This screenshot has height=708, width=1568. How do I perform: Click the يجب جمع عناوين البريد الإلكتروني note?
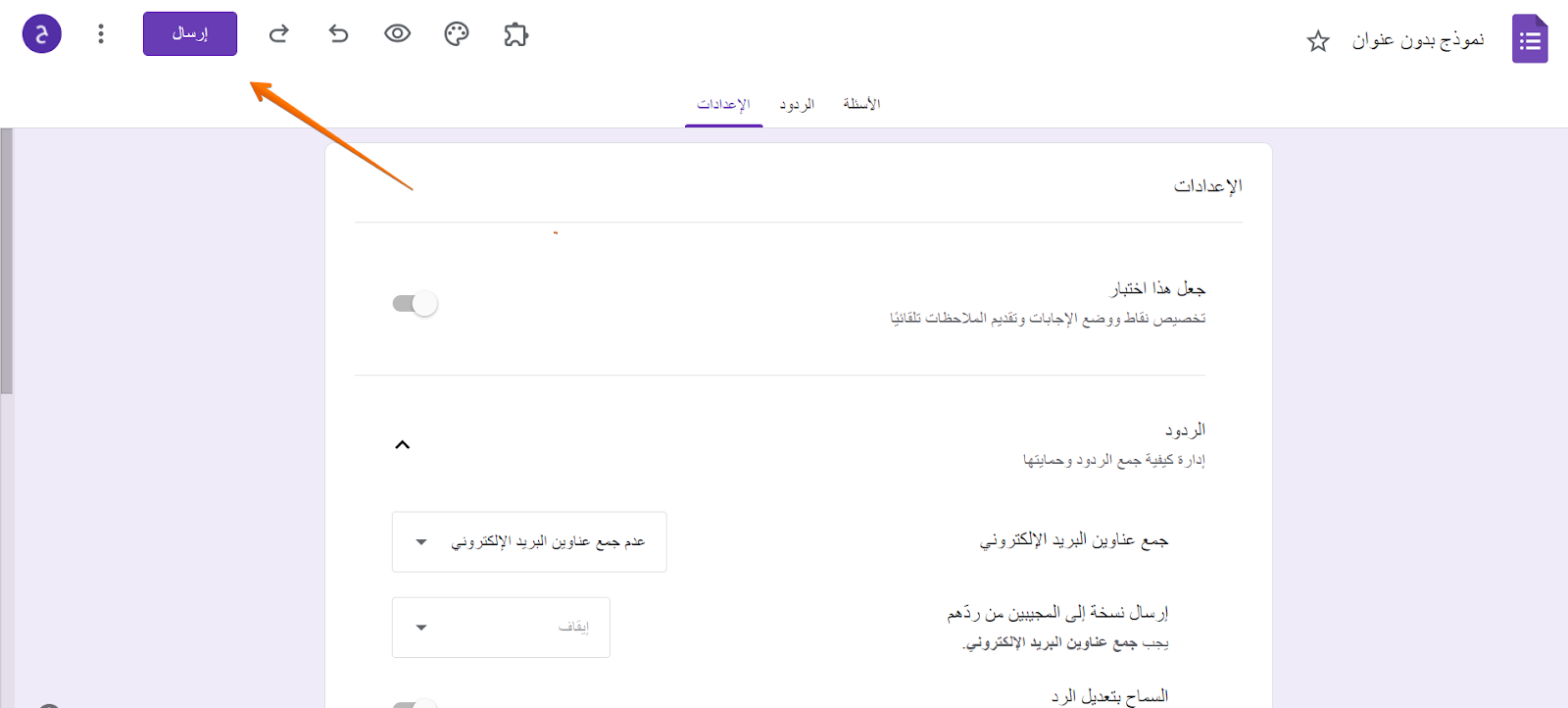pyautogui.click(x=1066, y=643)
